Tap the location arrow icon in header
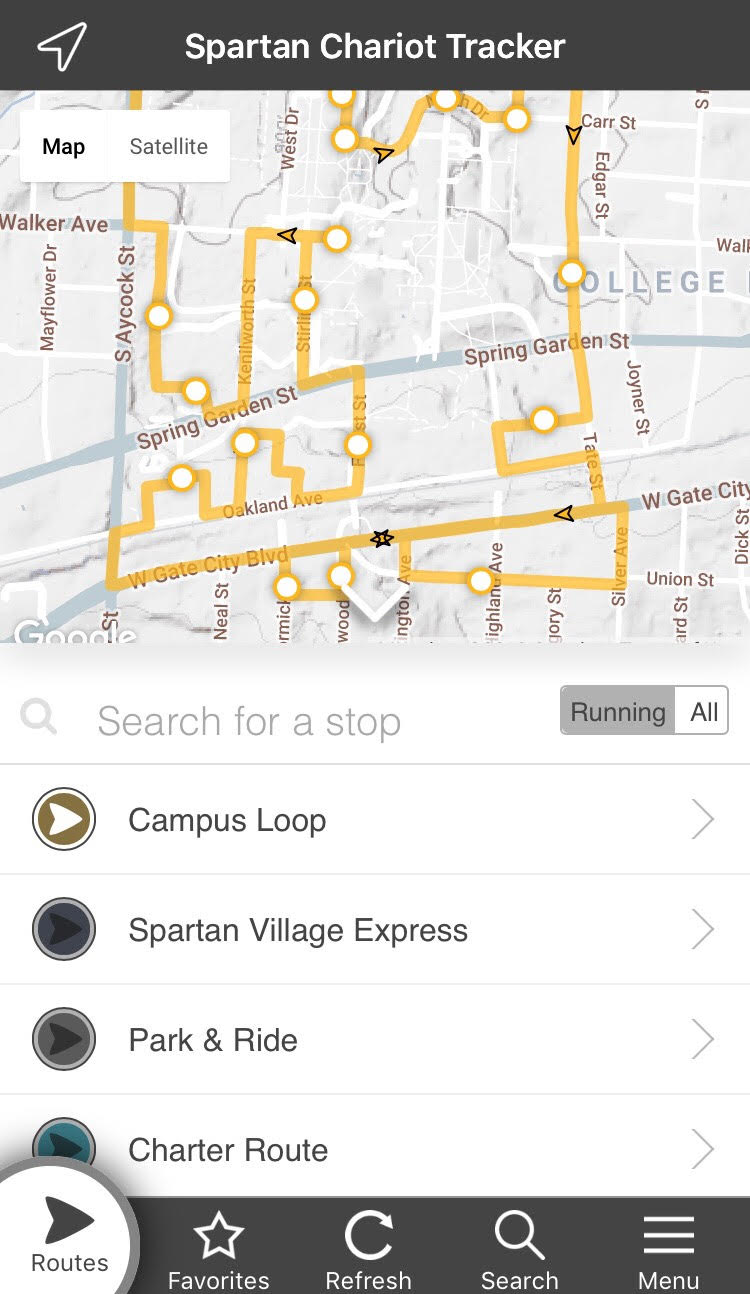 pos(62,46)
